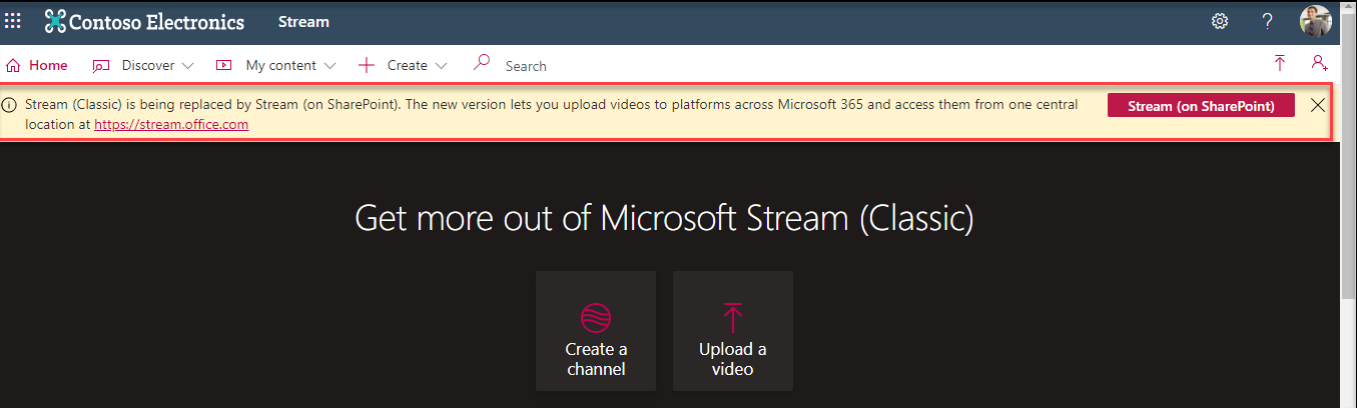
Task: Open the user profile avatar
Action: [1315, 21]
